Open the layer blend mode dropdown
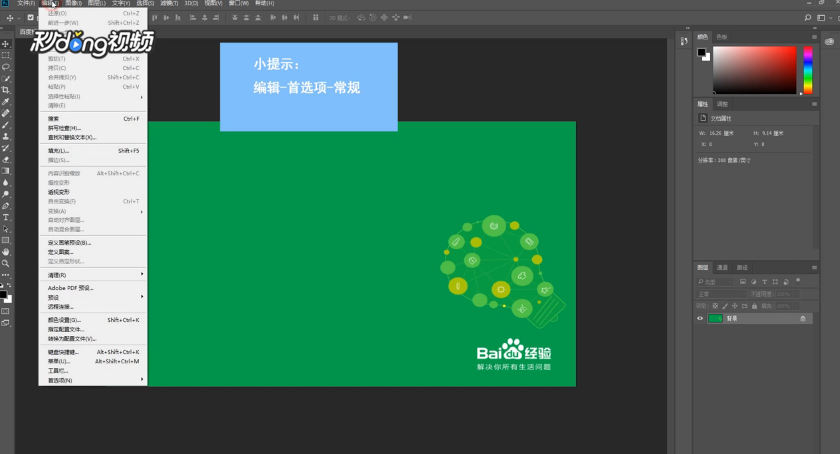 721,294
